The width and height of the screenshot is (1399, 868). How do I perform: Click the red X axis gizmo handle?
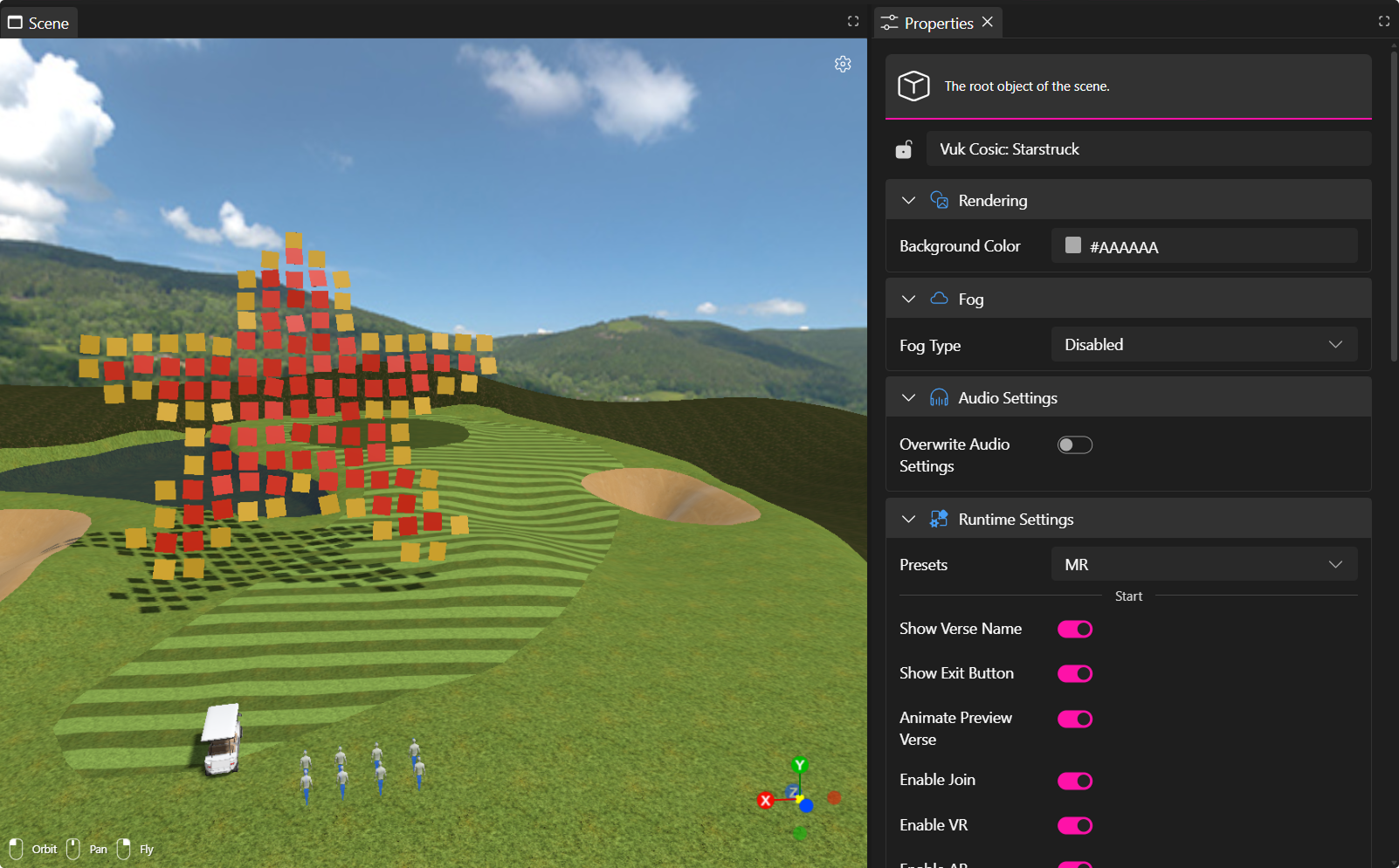pos(766,800)
